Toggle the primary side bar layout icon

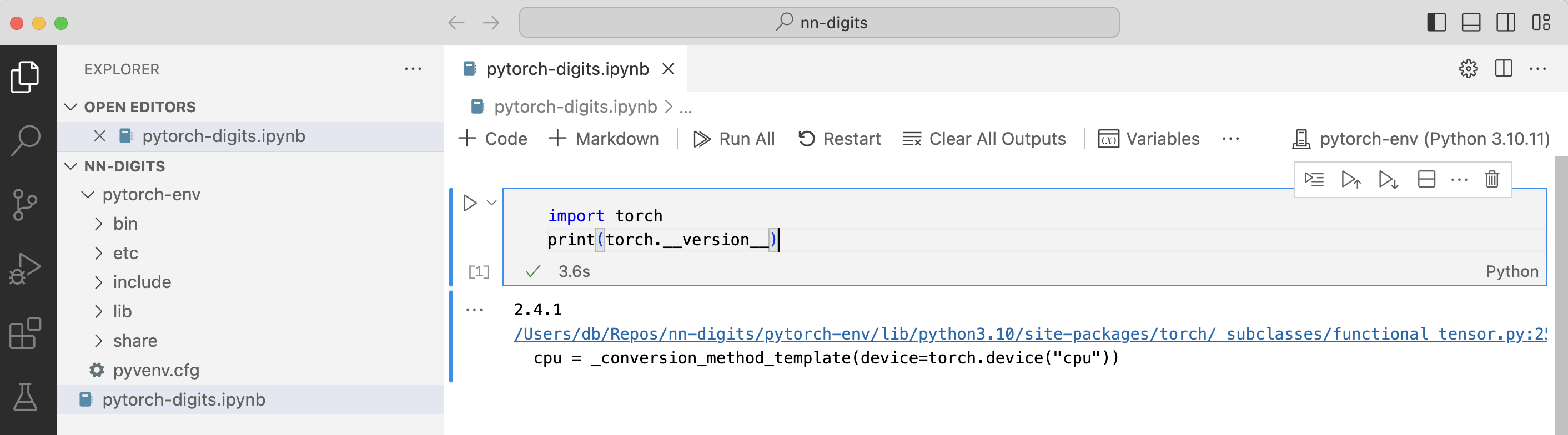[x=1436, y=23]
